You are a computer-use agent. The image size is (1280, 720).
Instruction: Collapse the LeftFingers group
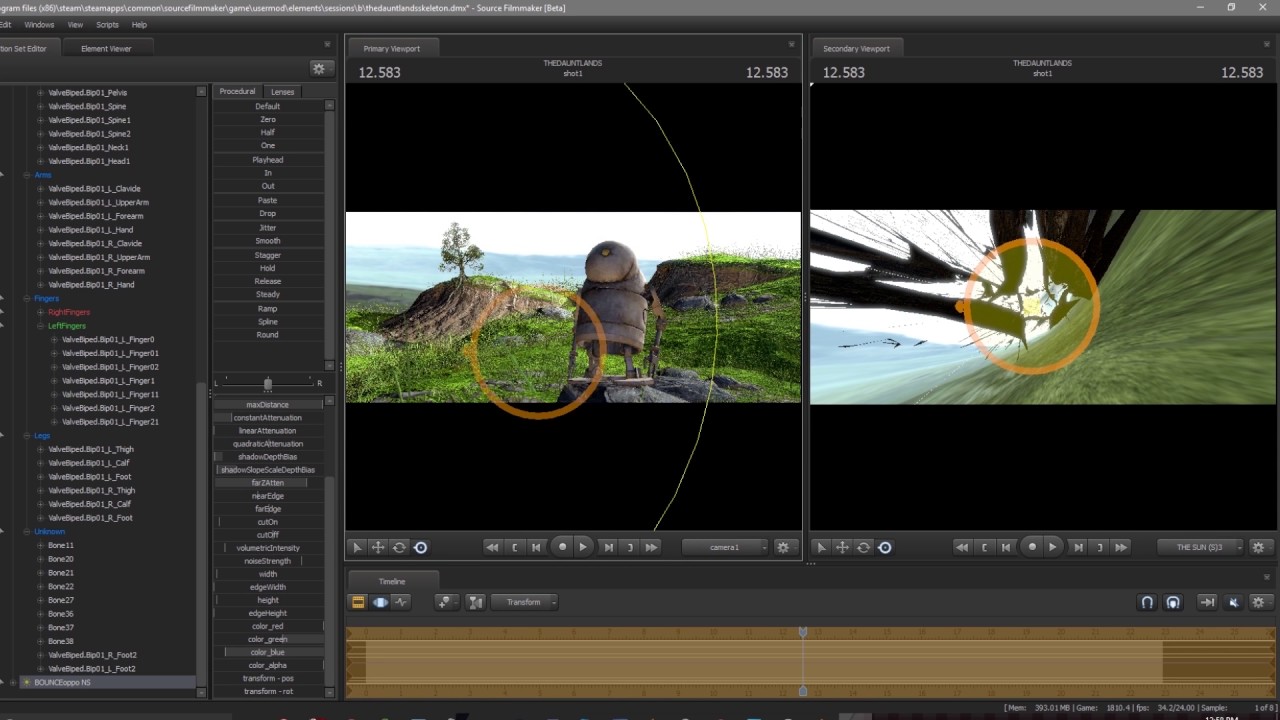[x=41, y=326]
